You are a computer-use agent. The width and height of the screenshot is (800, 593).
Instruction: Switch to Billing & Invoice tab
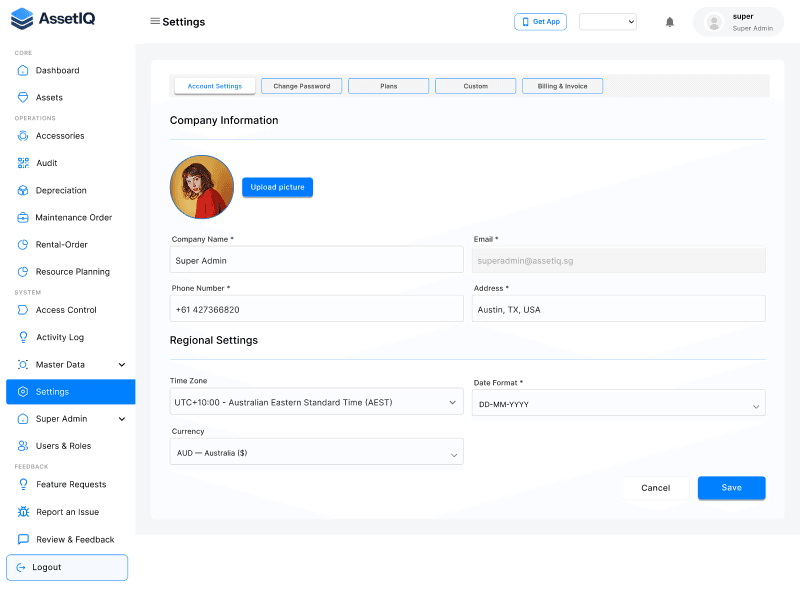(x=562, y=86)
